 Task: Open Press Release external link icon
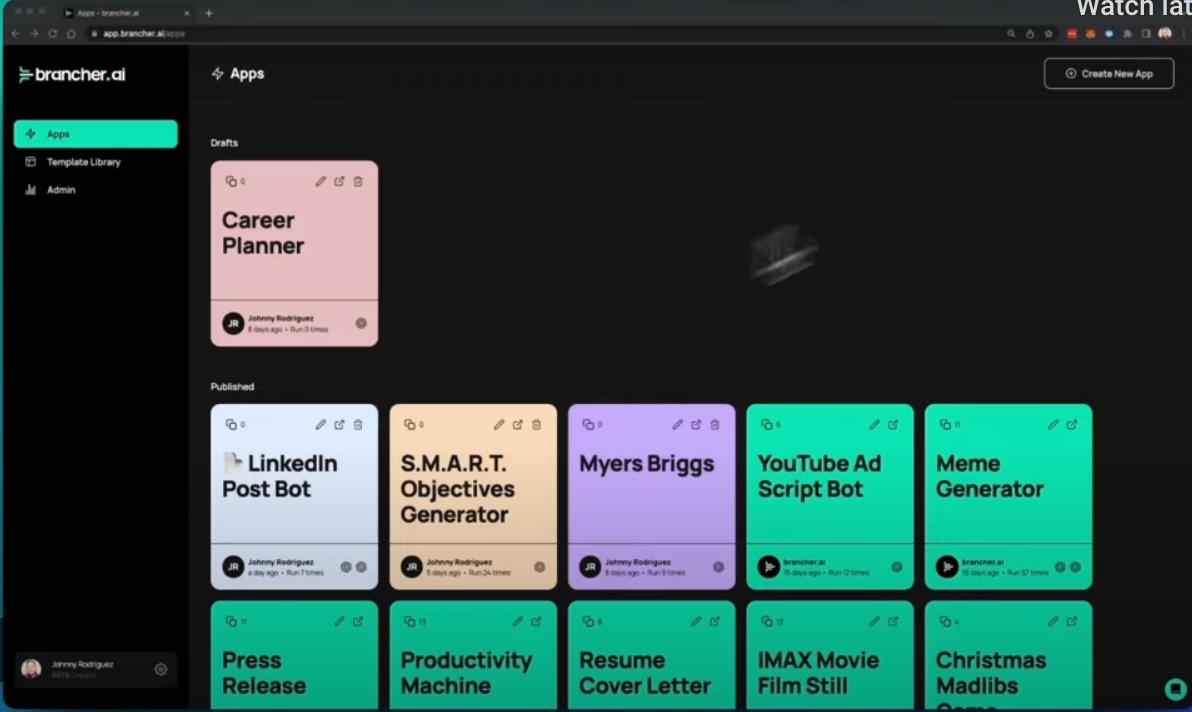358,622
